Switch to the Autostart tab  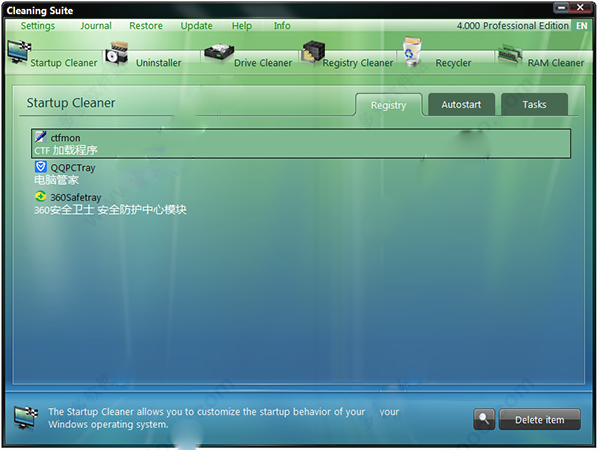pyautogui.click(x=461, y=104)
